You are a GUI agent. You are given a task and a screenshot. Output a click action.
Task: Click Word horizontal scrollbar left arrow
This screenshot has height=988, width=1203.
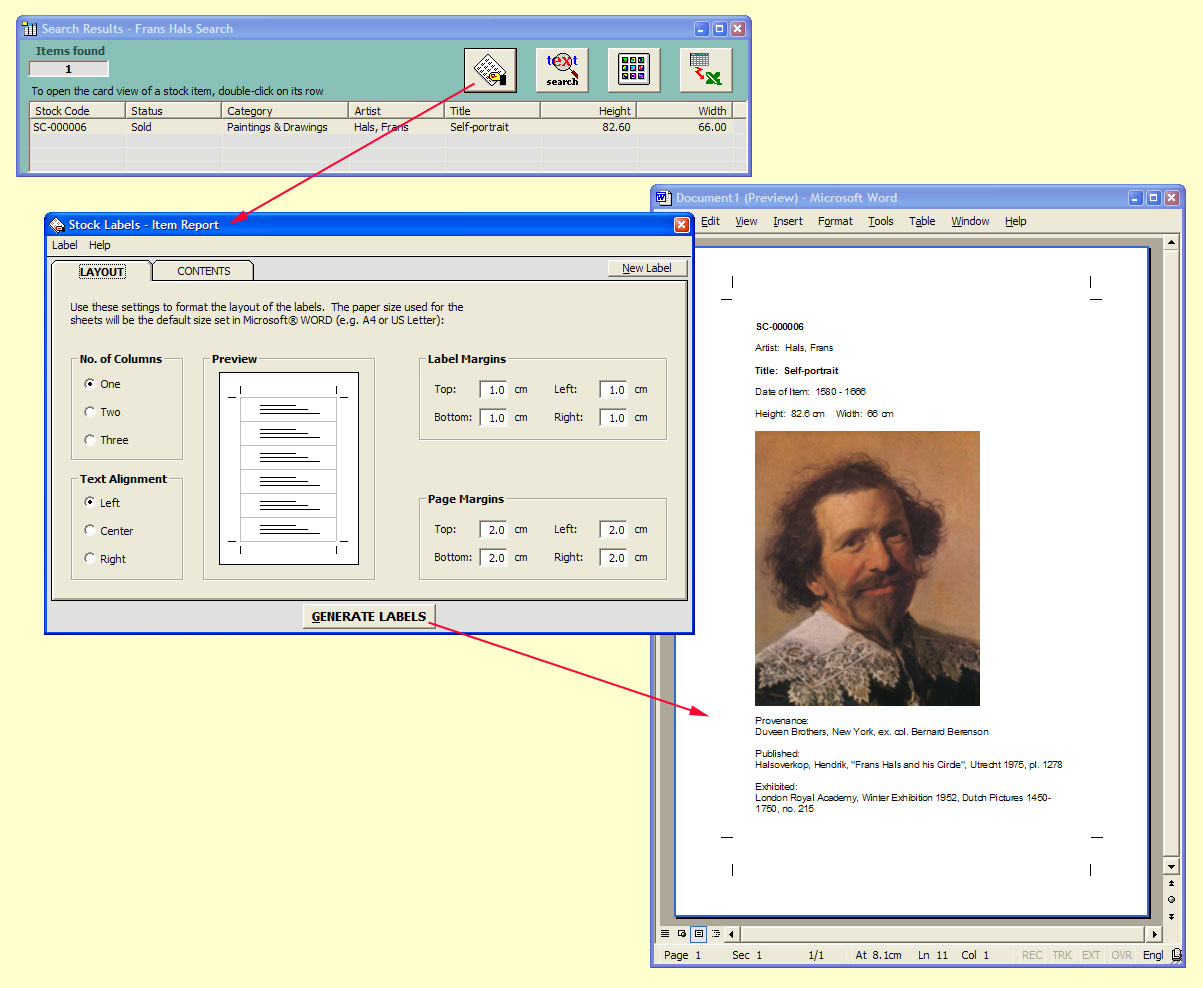[x=732, y=934]
